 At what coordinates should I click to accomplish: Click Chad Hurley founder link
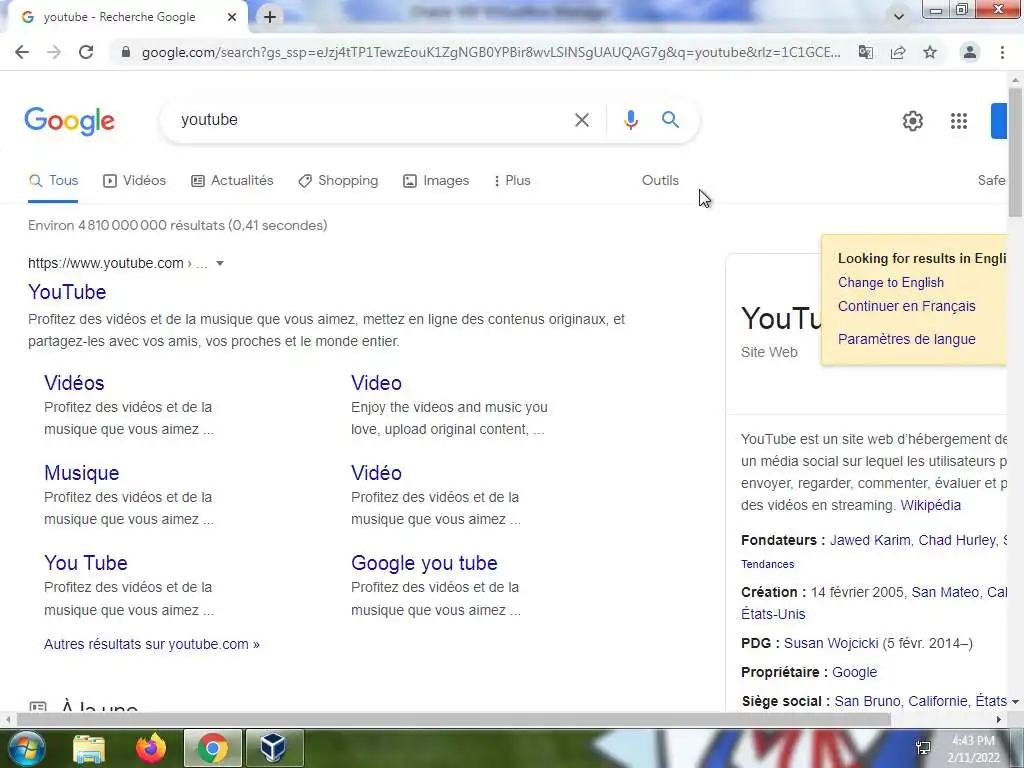tap(957, 540)
